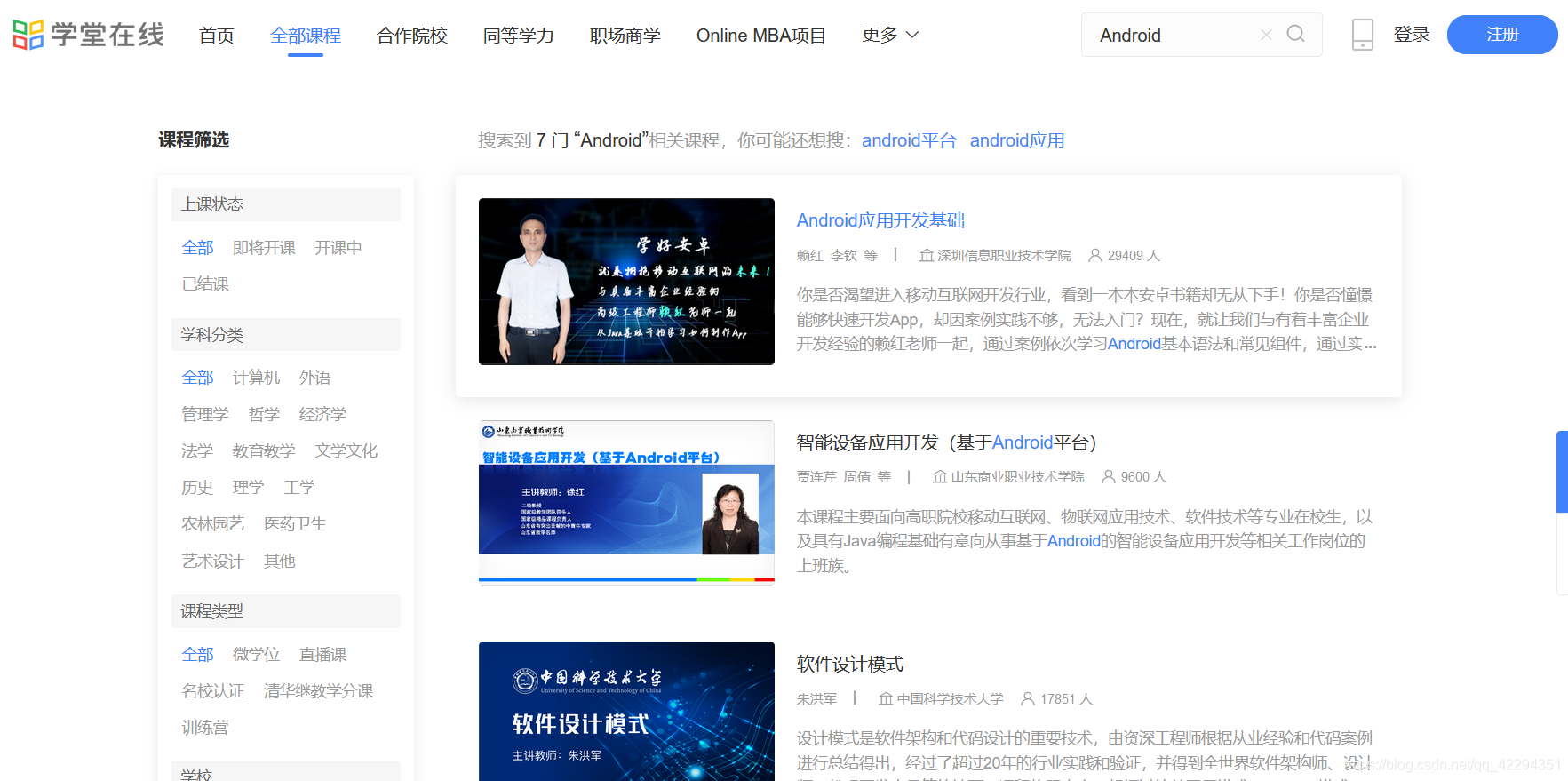This screenshot has width=1568, height=781.
Task: Click the search magnifier icon
Action: (1296, 34)
